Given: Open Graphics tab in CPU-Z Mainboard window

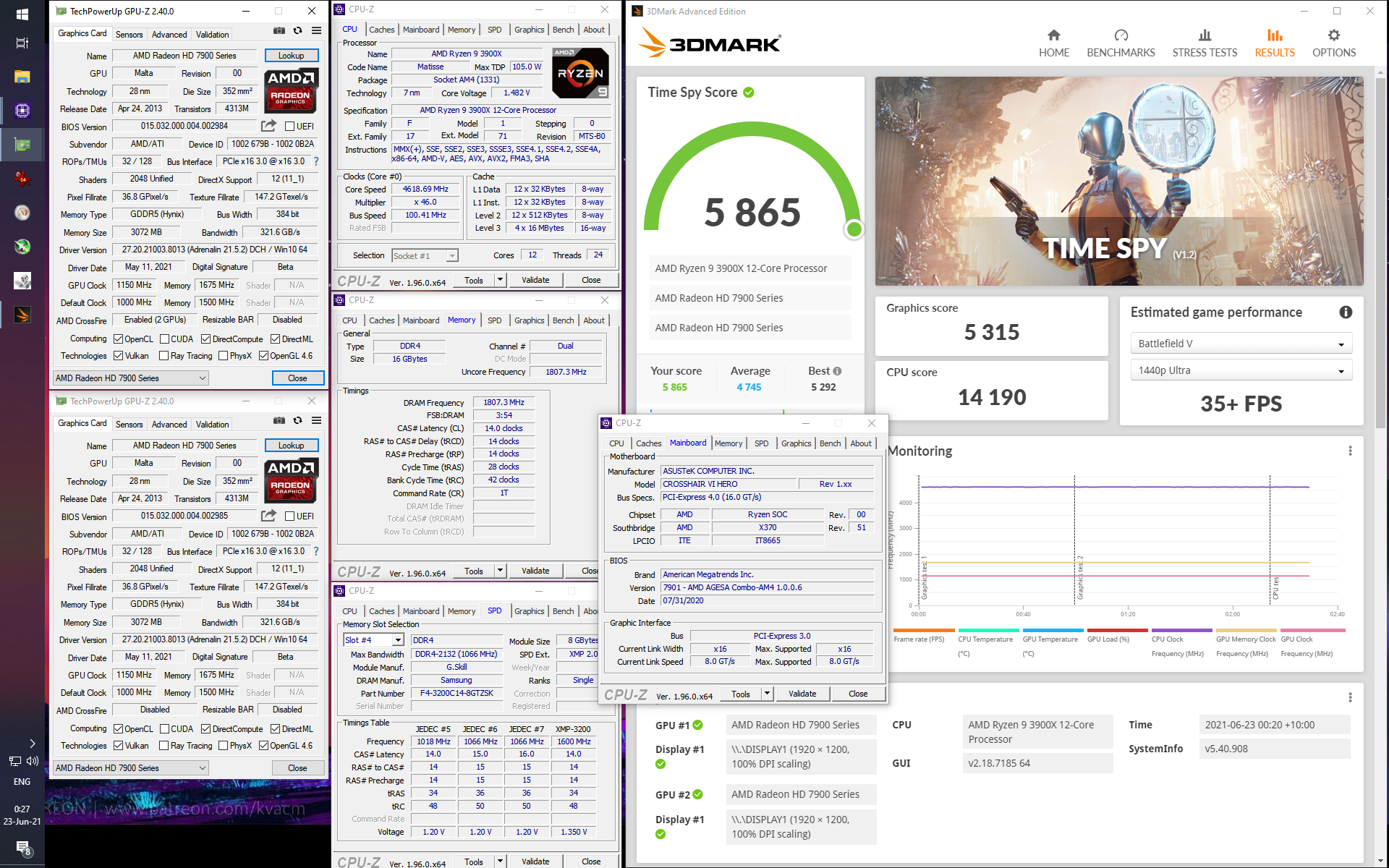Looking at the screenshot, I should click(796, 443).
